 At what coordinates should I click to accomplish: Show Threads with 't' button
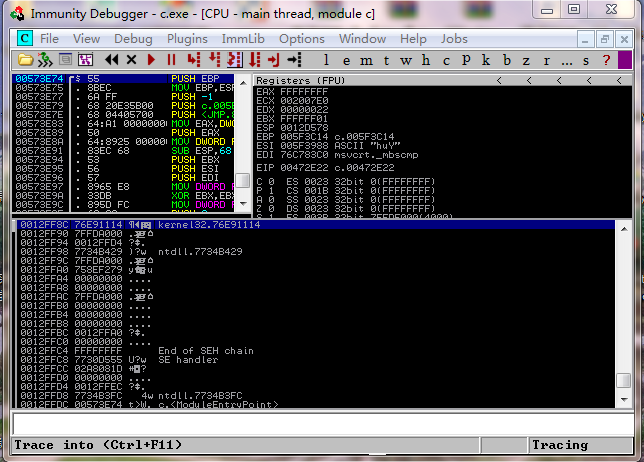click(386, 61)
